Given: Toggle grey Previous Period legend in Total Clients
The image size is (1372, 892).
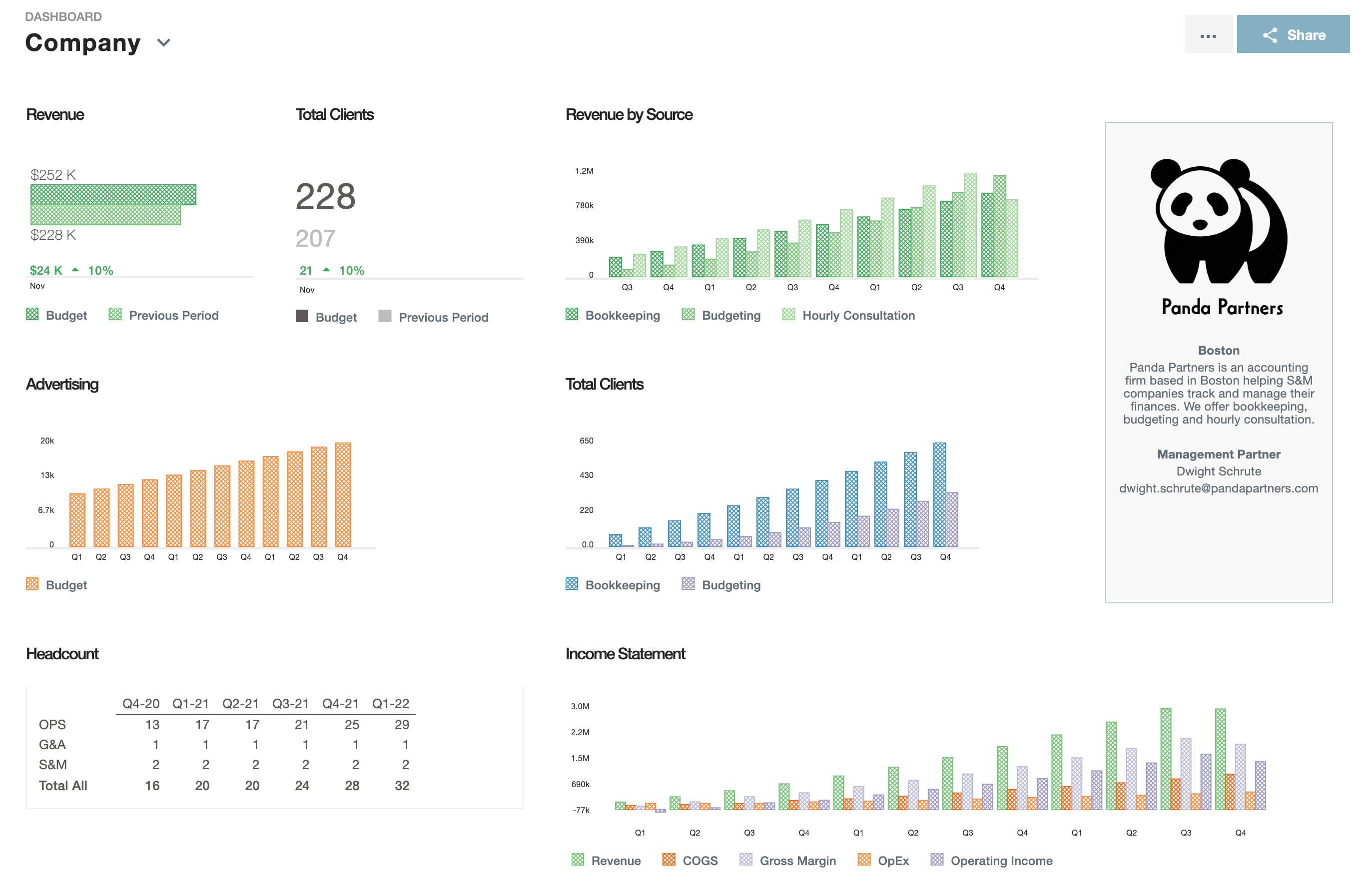Looking at the screenshot, I should [433, 317].
